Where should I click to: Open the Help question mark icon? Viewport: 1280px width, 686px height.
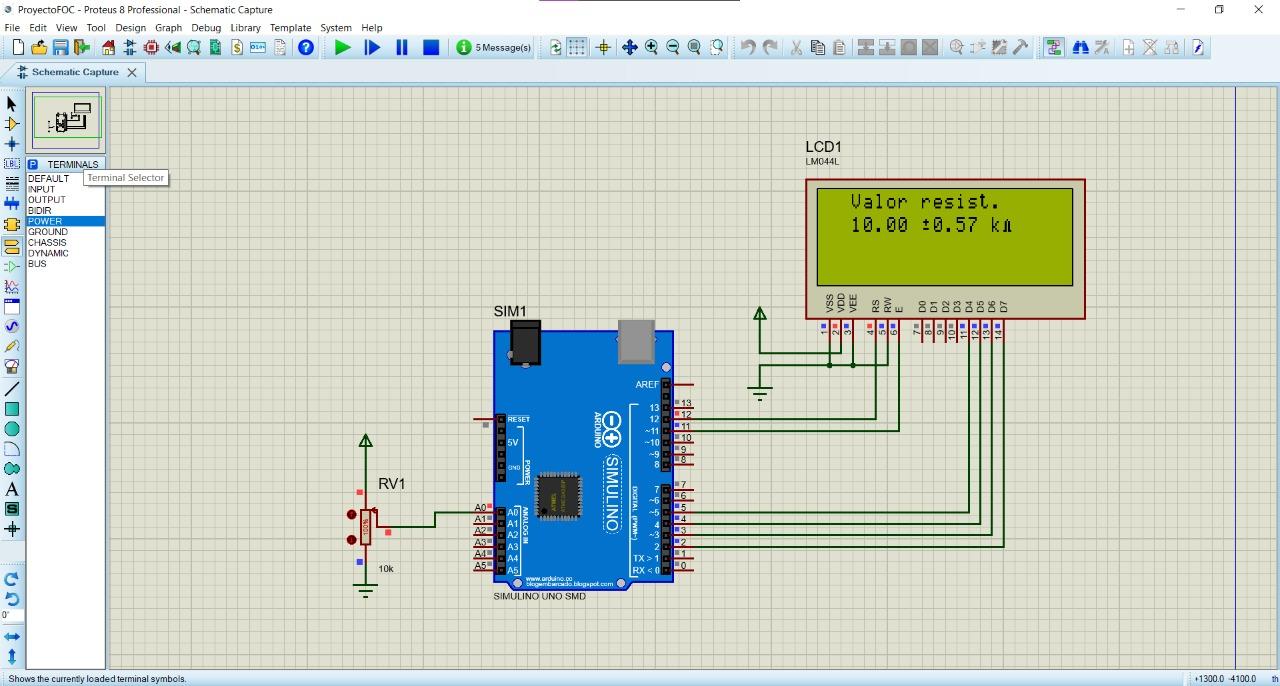coord(306,47)
